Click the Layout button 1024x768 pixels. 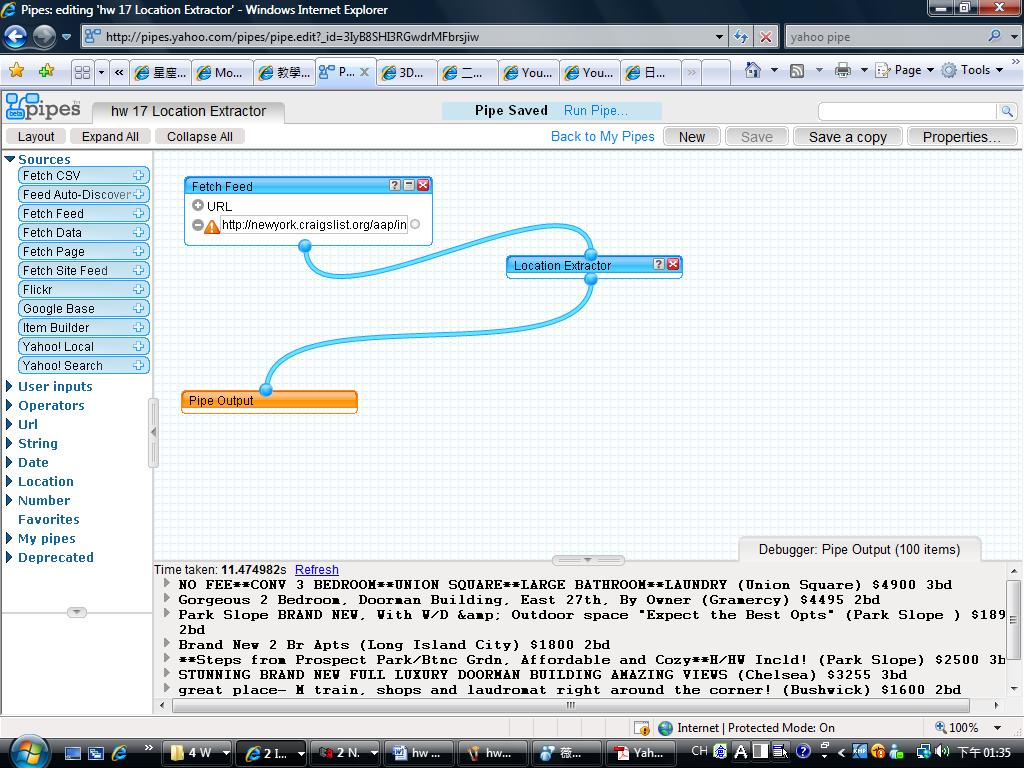click(x=36, y=136)
